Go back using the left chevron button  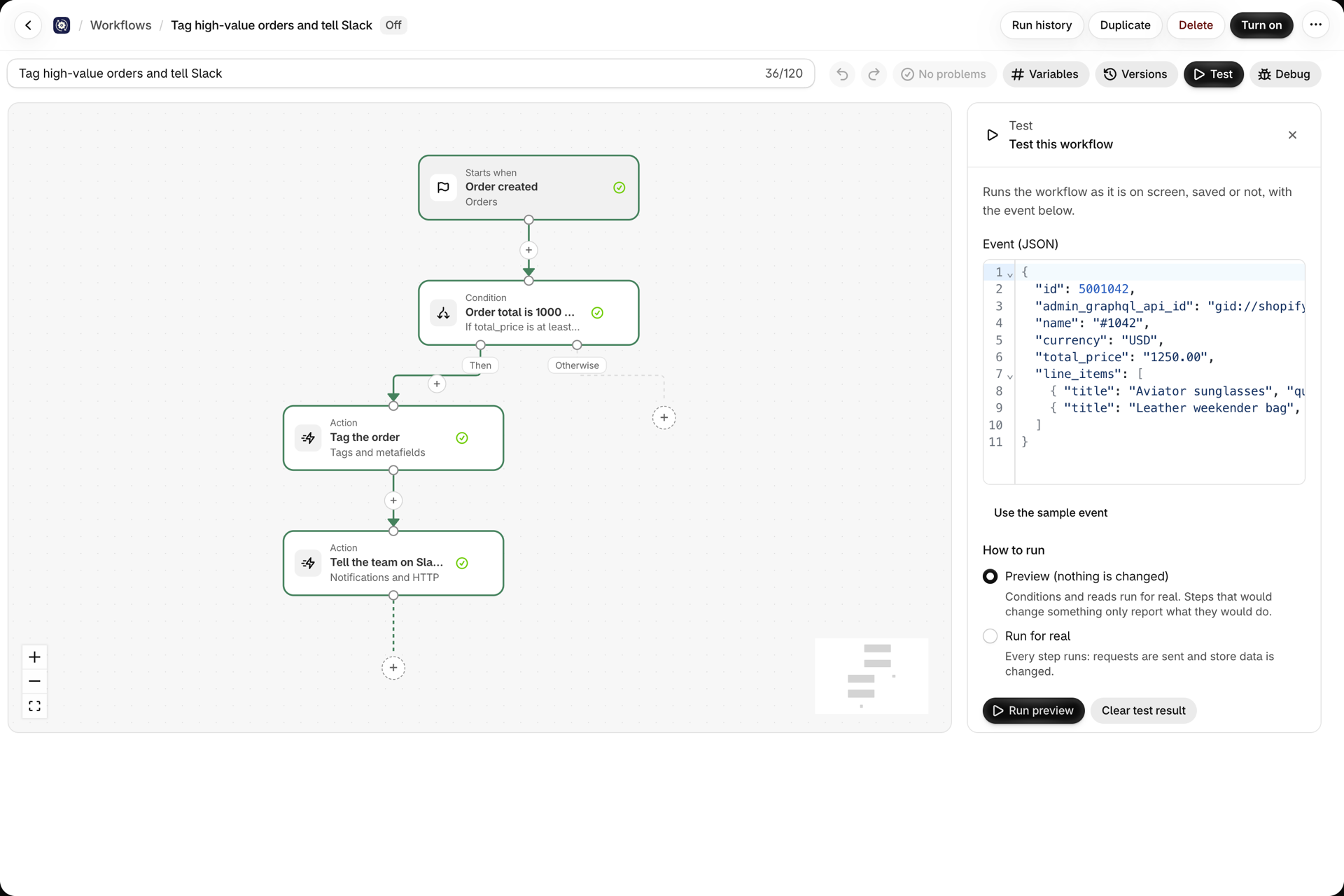(28, 25)
